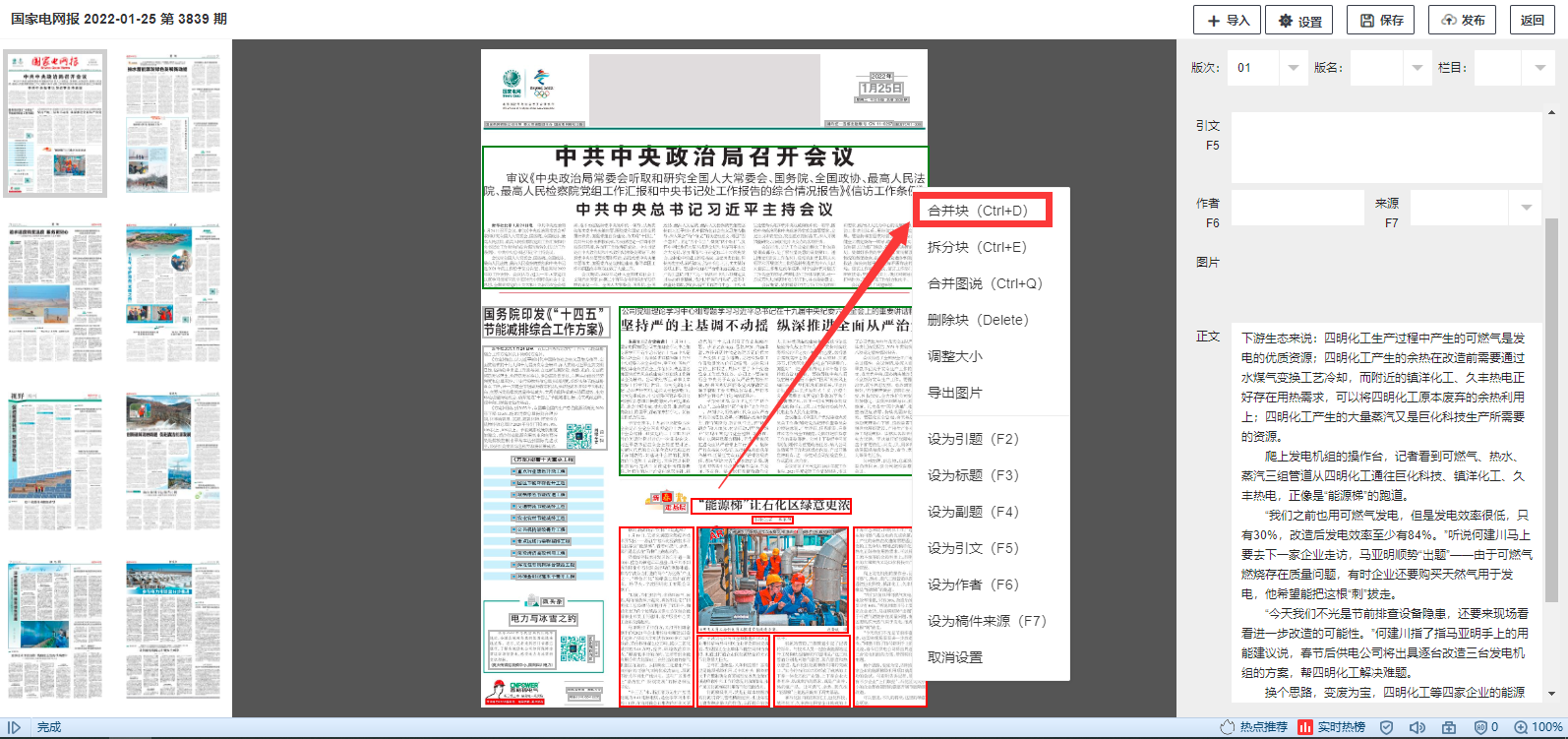Click the 图片 label in right panel
The width and height of the screenshot is (1568, 739).
click(x=1208, y=263)
